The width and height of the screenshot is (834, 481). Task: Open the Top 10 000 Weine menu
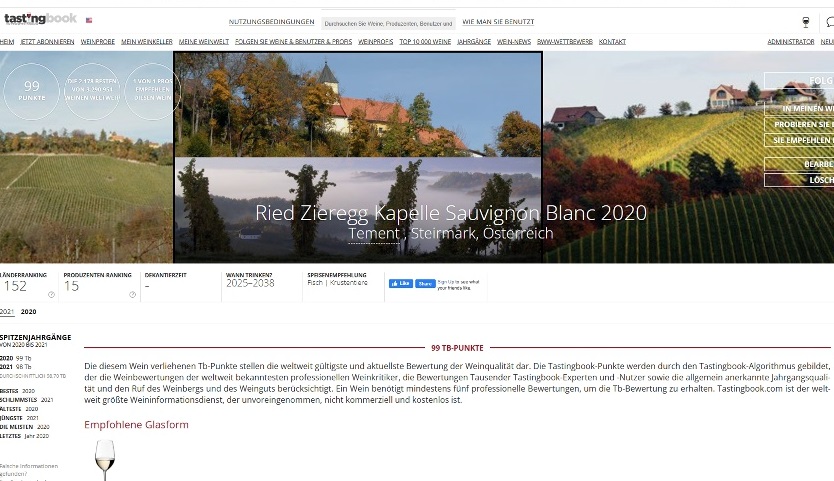pyautogui.click(x=425, y=42)
